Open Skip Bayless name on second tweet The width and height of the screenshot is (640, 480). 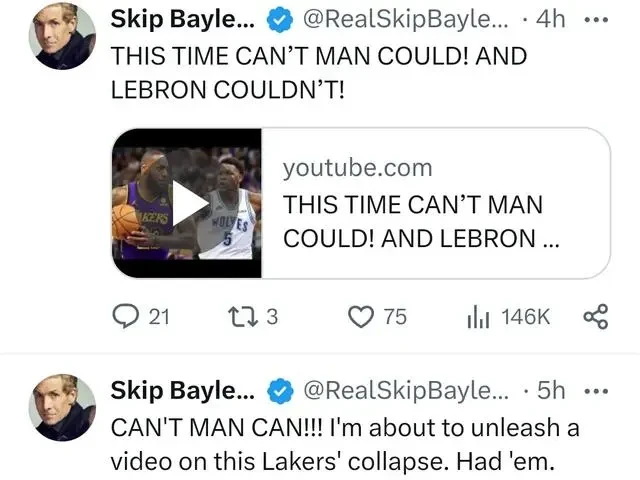tap(182, 391)
